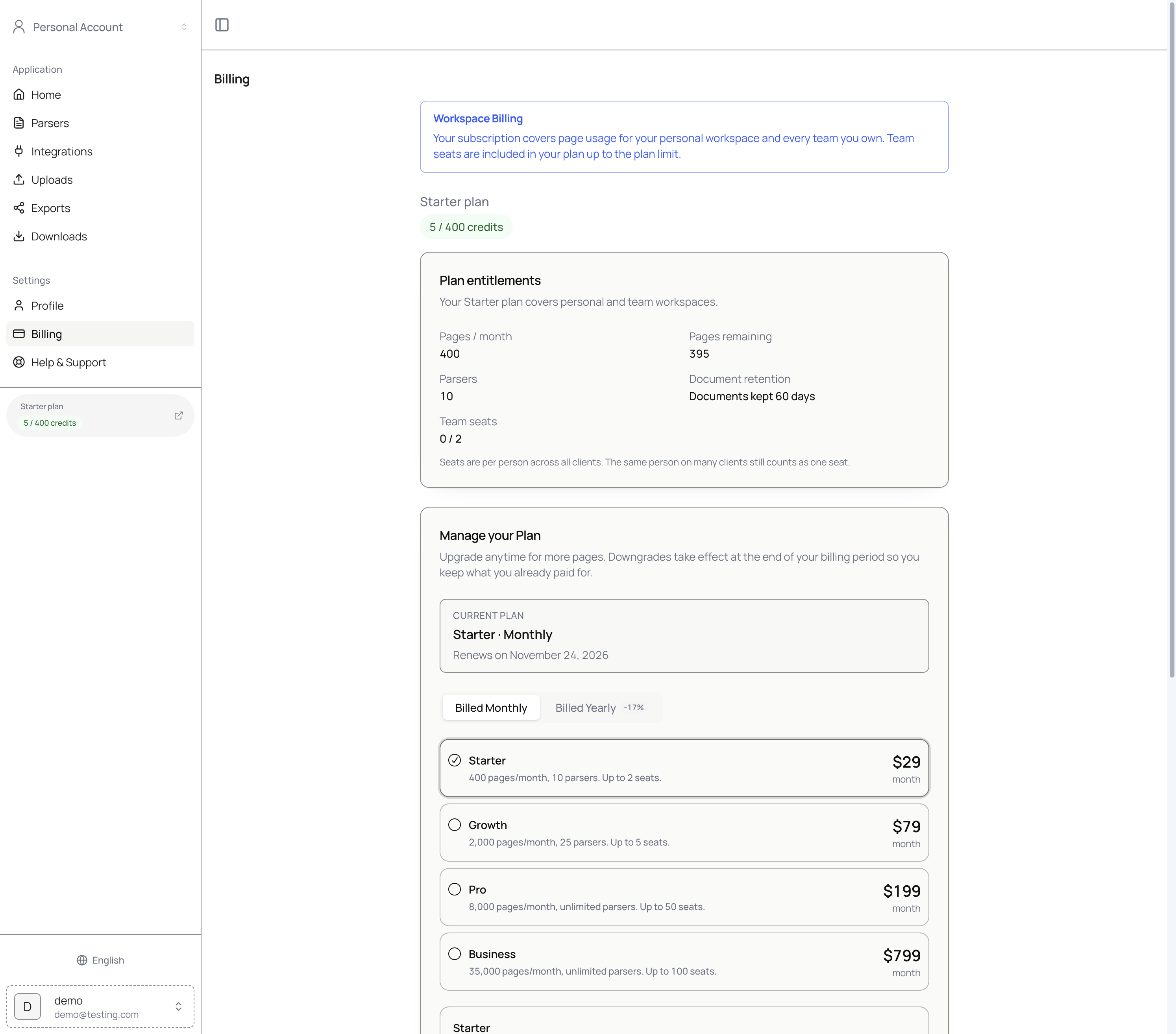Click the page vertical scrollbar
This screenshot has width=1176, height=1034.
[x=1171, y=339]
